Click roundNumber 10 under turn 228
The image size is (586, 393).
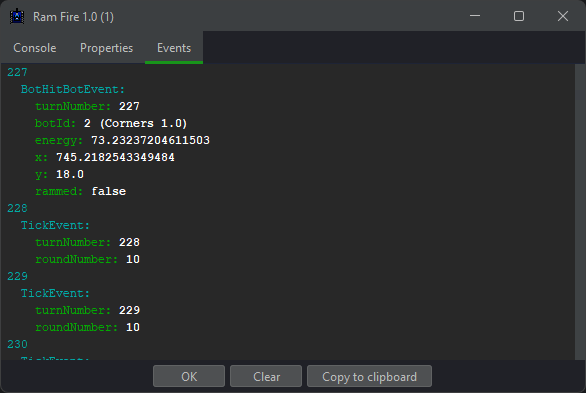133,259
